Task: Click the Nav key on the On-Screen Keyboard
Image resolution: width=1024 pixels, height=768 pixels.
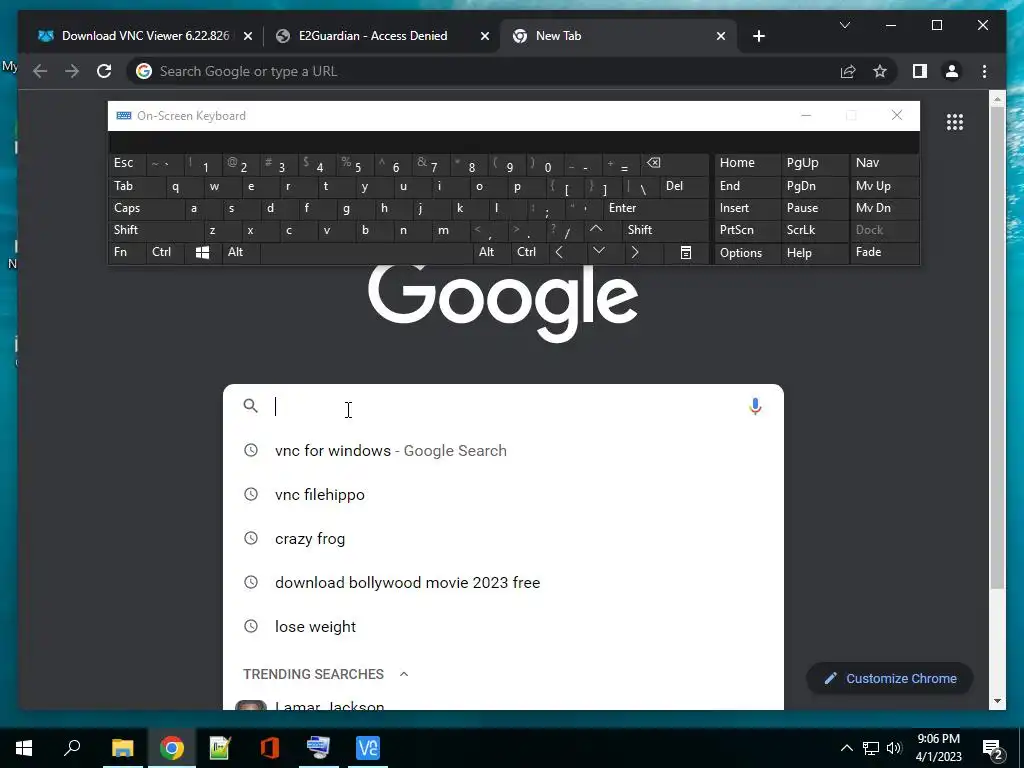Action: pyautogui.click(x=884, y=163)
